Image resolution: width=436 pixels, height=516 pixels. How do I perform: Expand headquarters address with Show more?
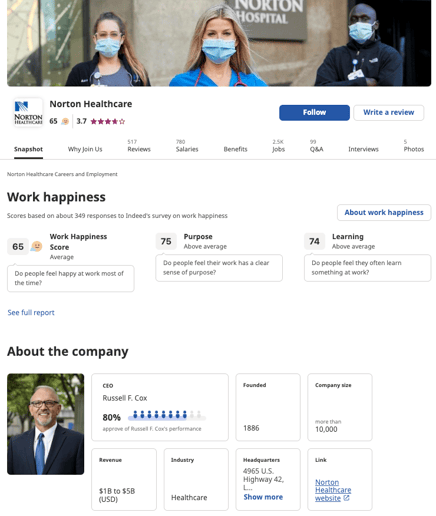point(263,497)
